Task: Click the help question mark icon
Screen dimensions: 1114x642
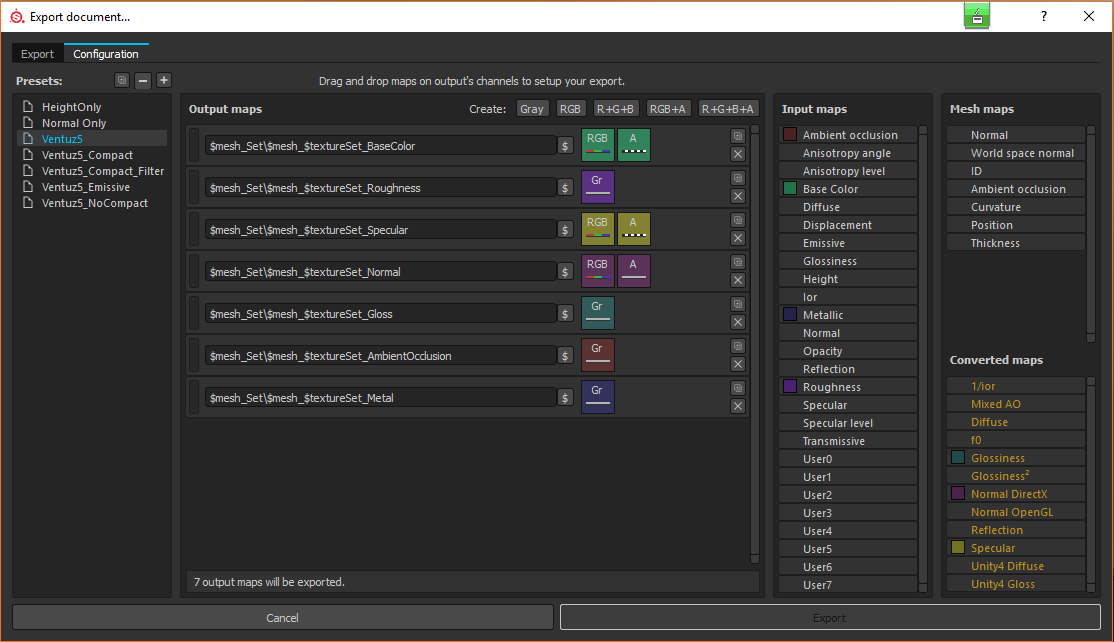Action: (x=1044, y=16)
